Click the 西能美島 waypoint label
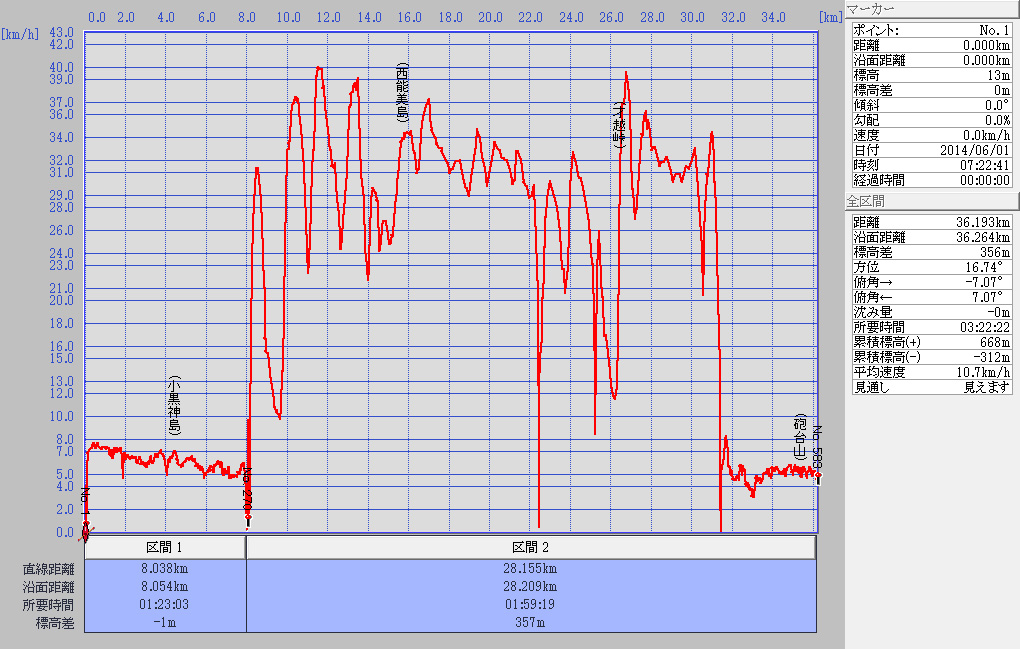Screen dimensions: 1020x649 (402, 92)
